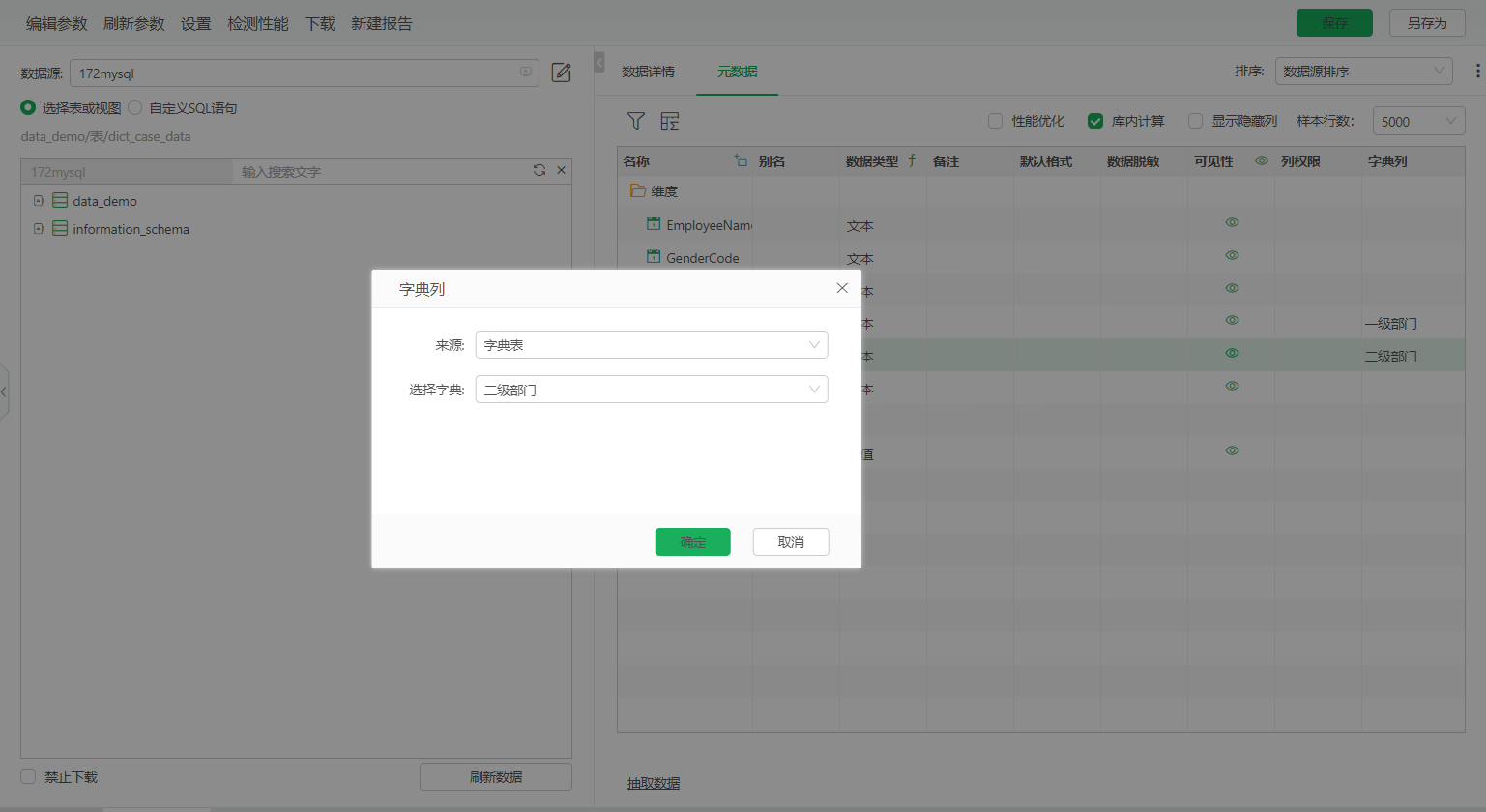
Task: Expand the data_demo tree node
Action: [39, 201]
